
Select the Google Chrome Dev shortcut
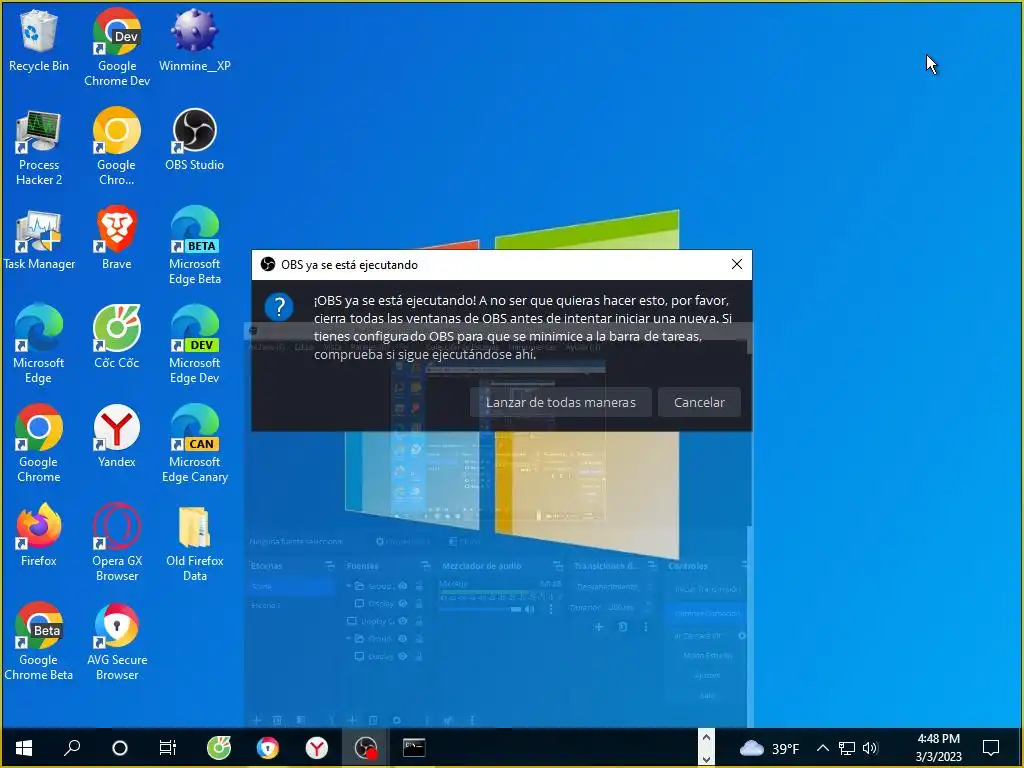[117, 47]
